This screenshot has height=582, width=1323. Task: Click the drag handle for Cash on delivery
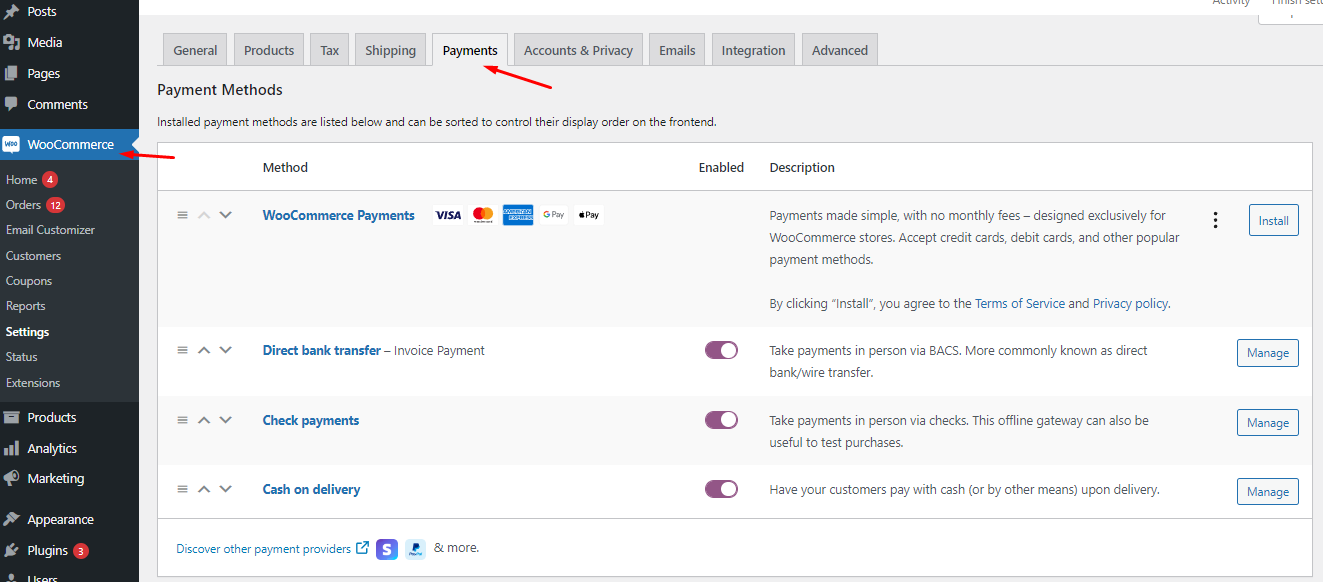[x=182, y=489]
